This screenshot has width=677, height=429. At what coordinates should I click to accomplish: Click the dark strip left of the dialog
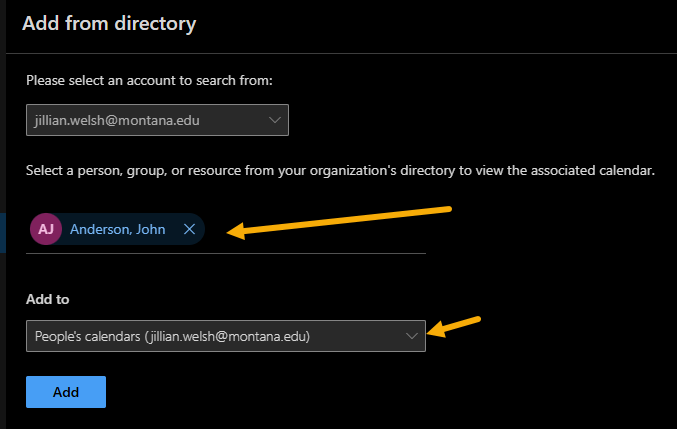3,214
